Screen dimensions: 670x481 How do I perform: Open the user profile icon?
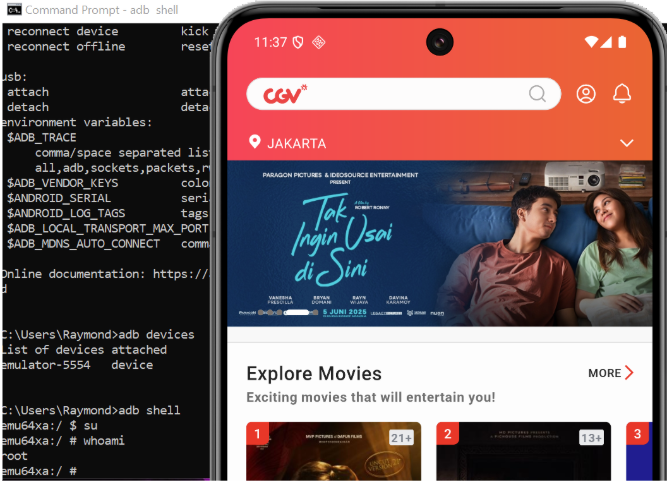[x=586, y=94]
